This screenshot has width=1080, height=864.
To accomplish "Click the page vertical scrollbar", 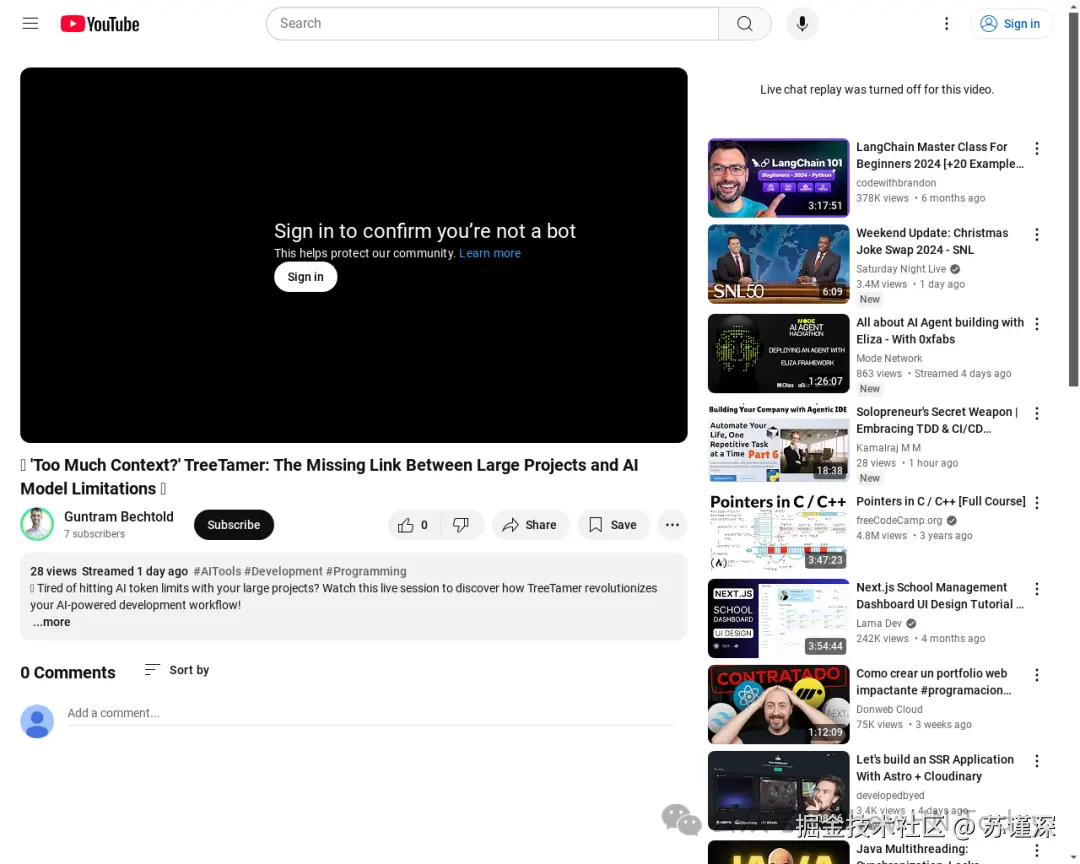I will click(1073, 200).
